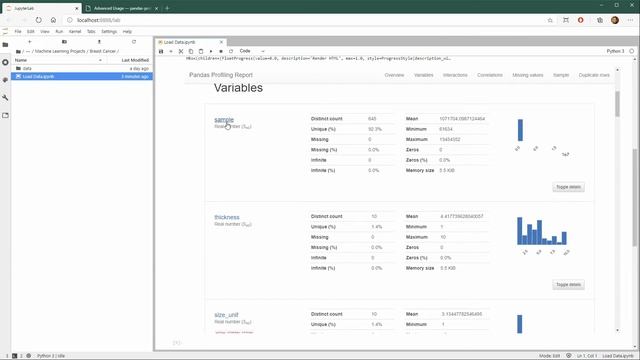
Task: Reload the browser page
Action: click(38, 20)
